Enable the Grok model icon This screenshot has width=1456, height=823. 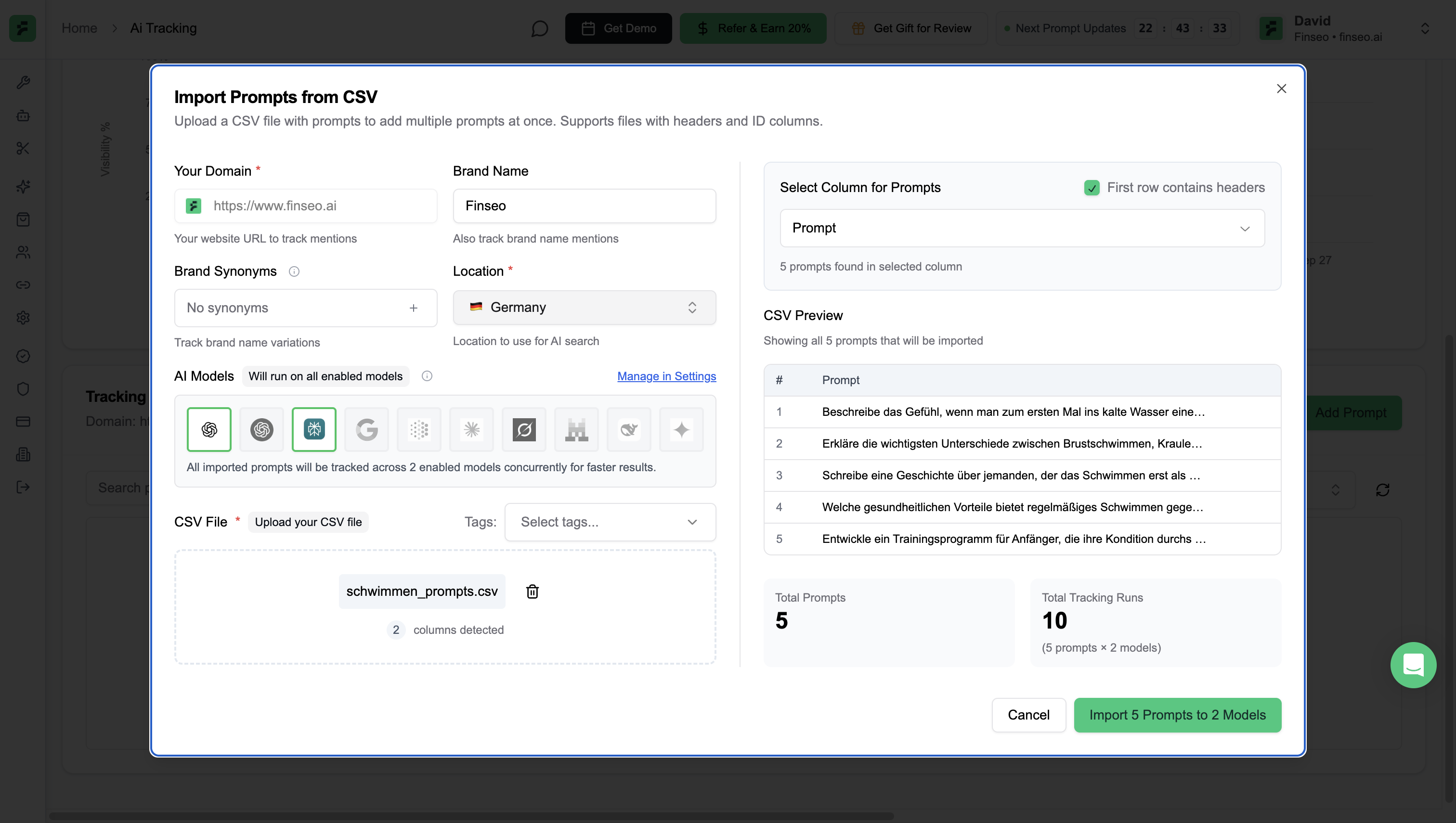523,430
